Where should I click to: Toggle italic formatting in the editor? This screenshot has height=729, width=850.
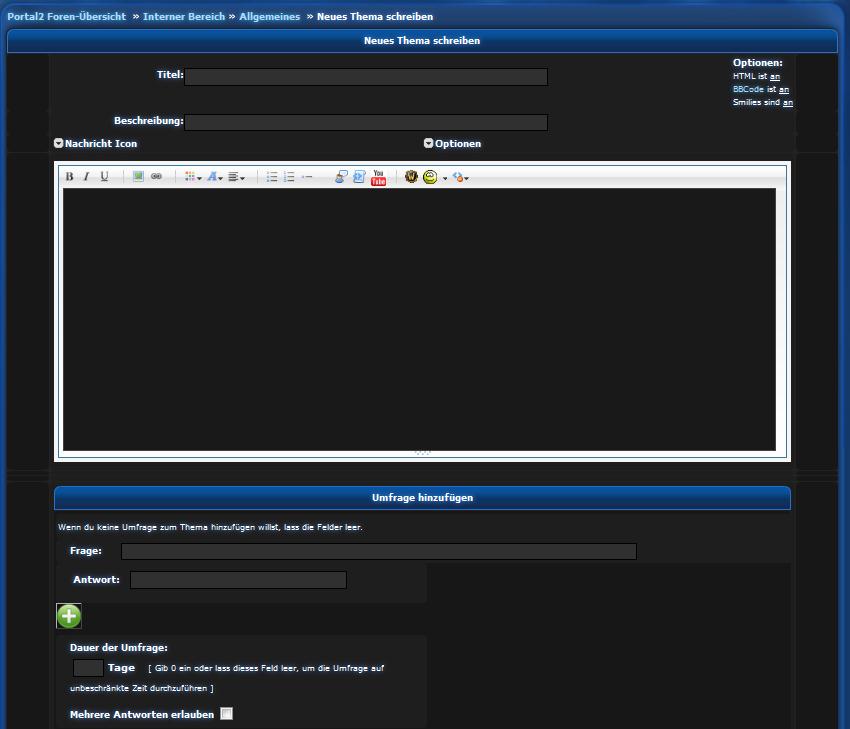(x=86, y=177)
